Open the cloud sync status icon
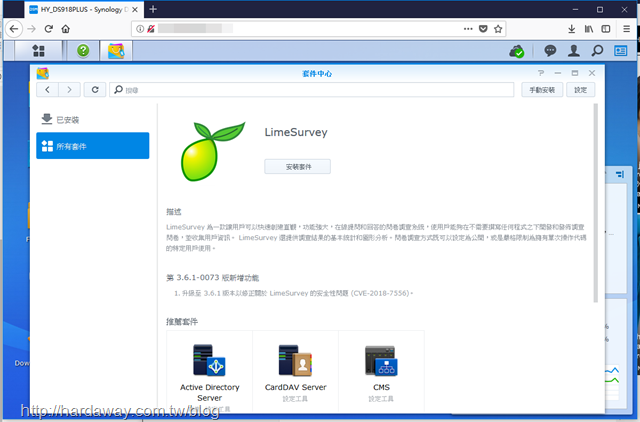This screenshot has height=422, width=640. (x=517, y=51)
